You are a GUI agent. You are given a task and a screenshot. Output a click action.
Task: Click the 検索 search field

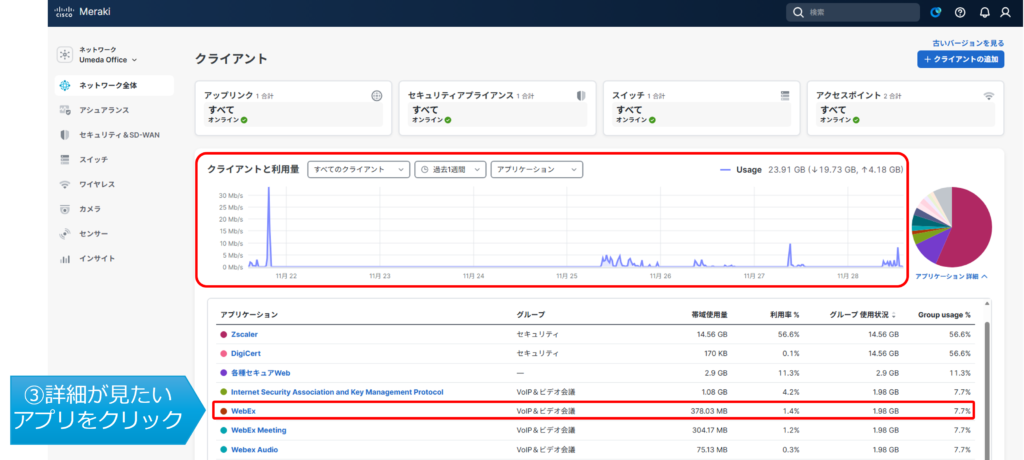(852, 12)
